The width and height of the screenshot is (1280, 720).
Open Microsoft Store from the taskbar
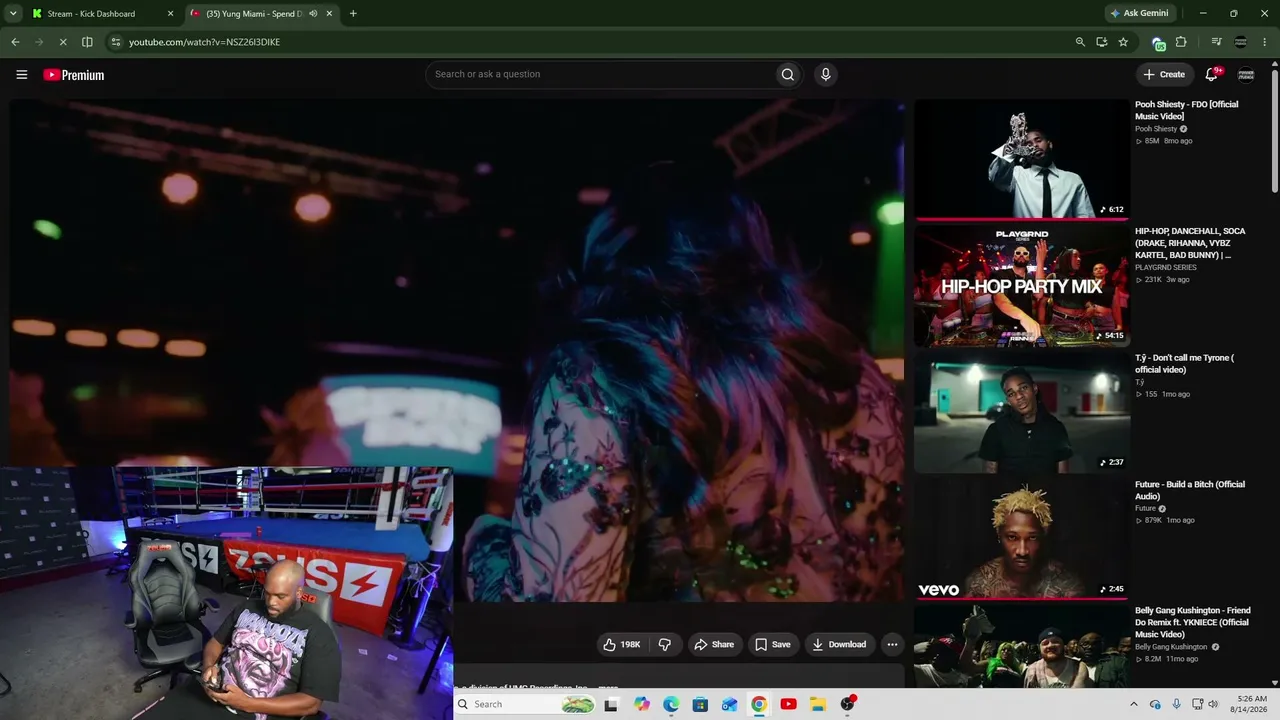[700, 704]
